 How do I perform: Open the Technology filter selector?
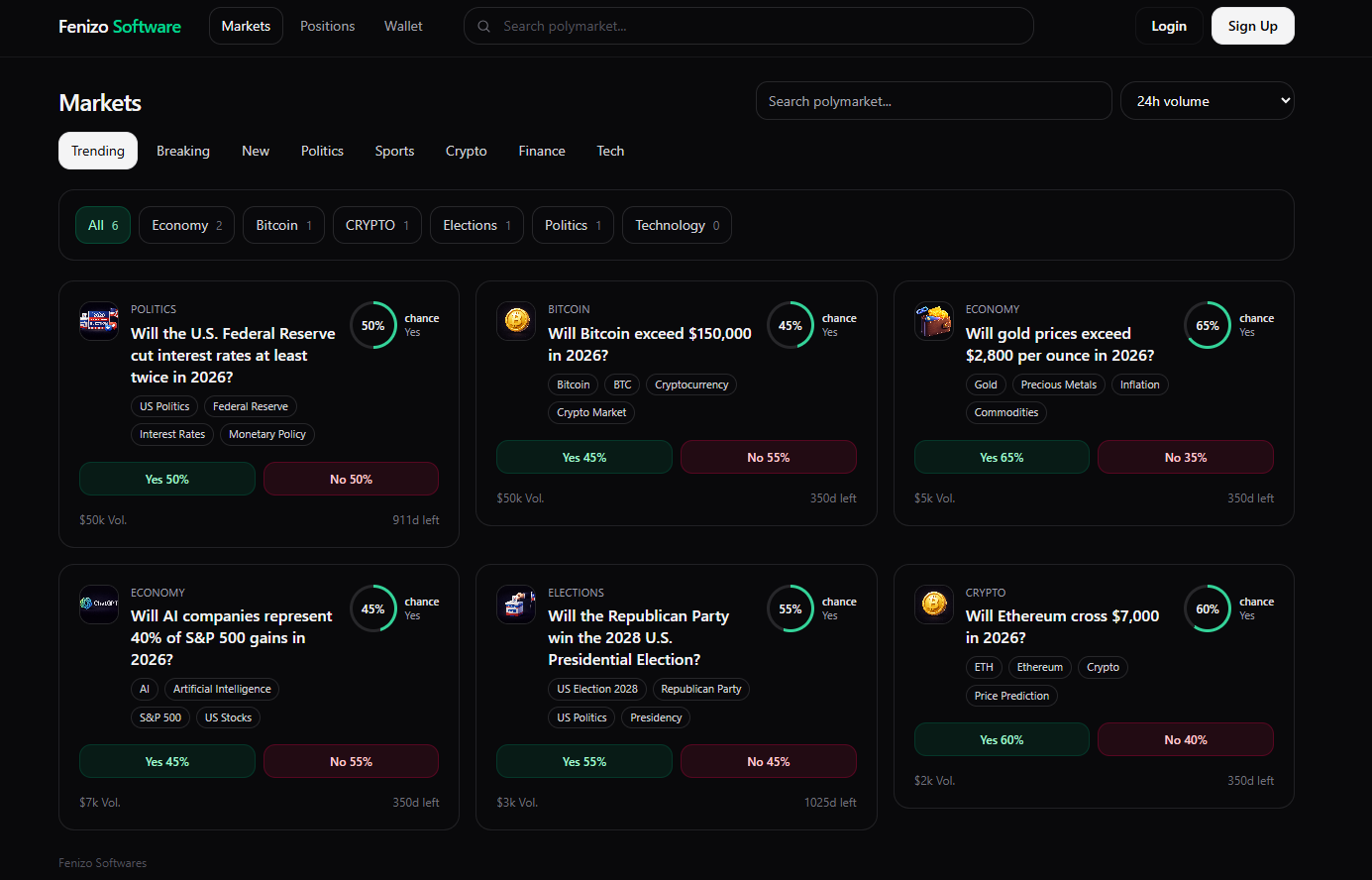[677, 225]
